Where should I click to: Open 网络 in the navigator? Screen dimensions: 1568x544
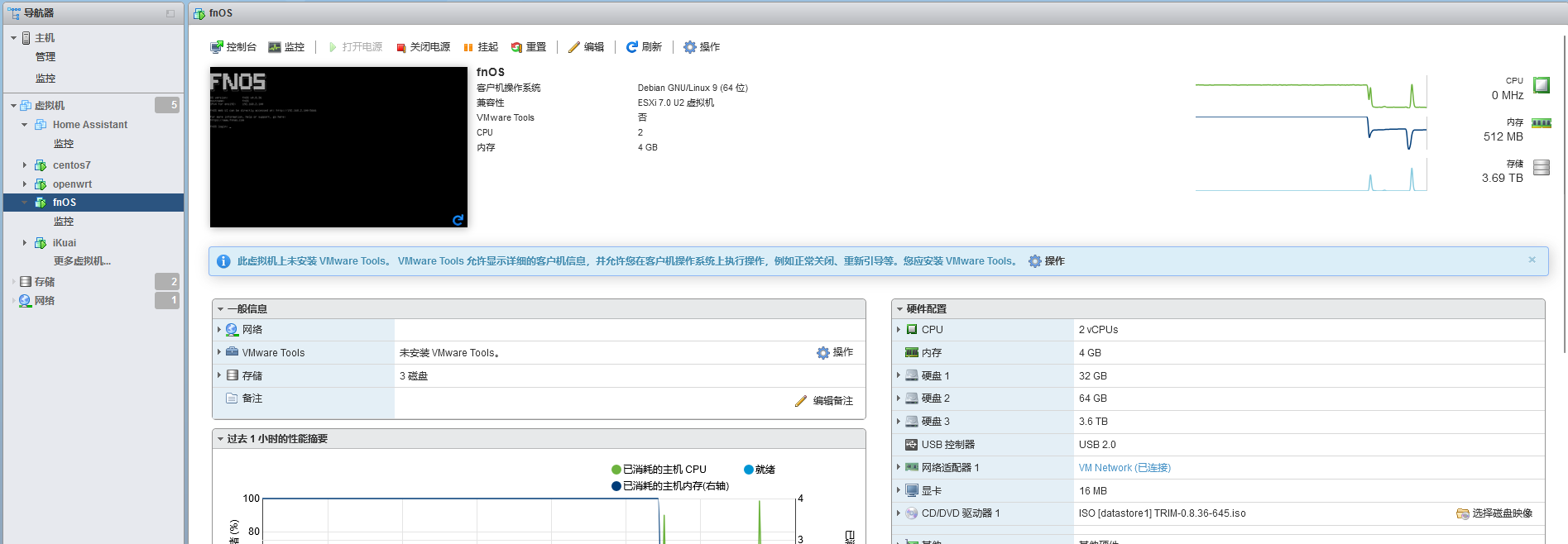[x=45, y=301]
